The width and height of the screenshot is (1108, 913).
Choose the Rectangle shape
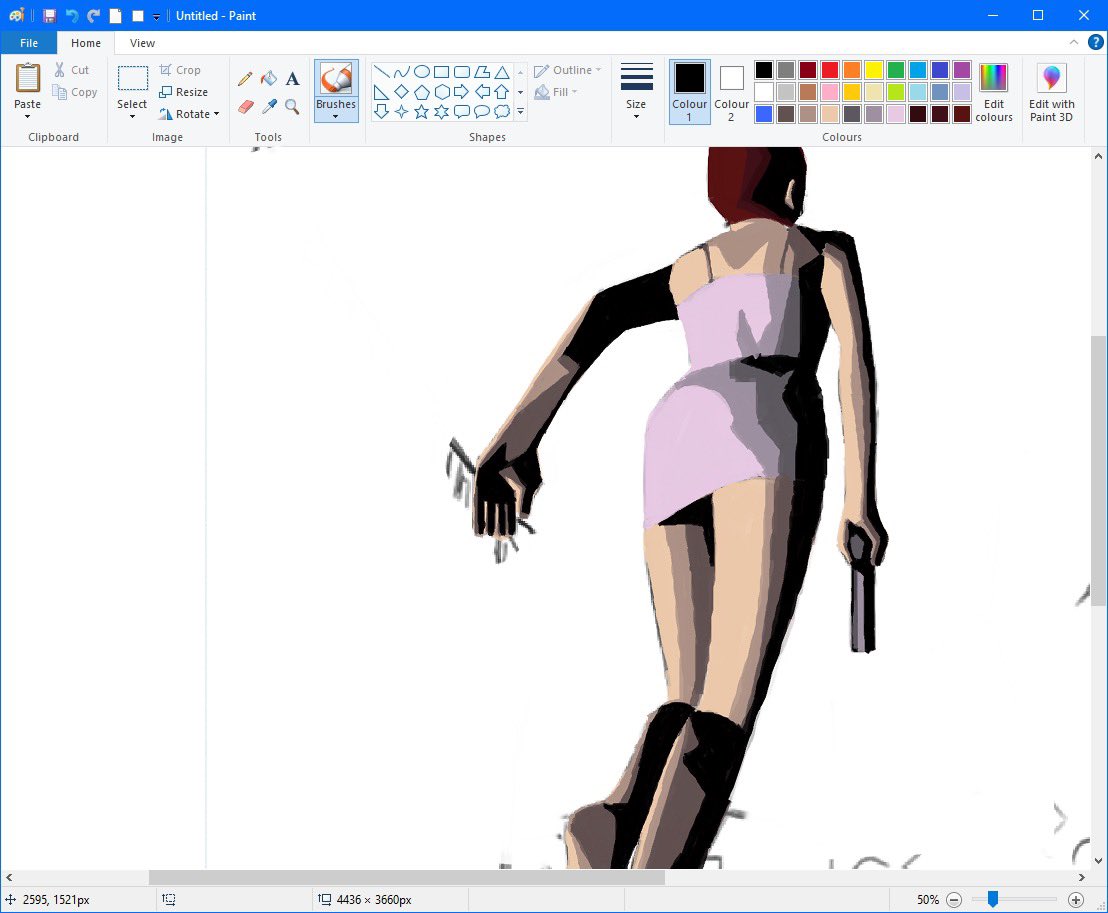[442, 72]
